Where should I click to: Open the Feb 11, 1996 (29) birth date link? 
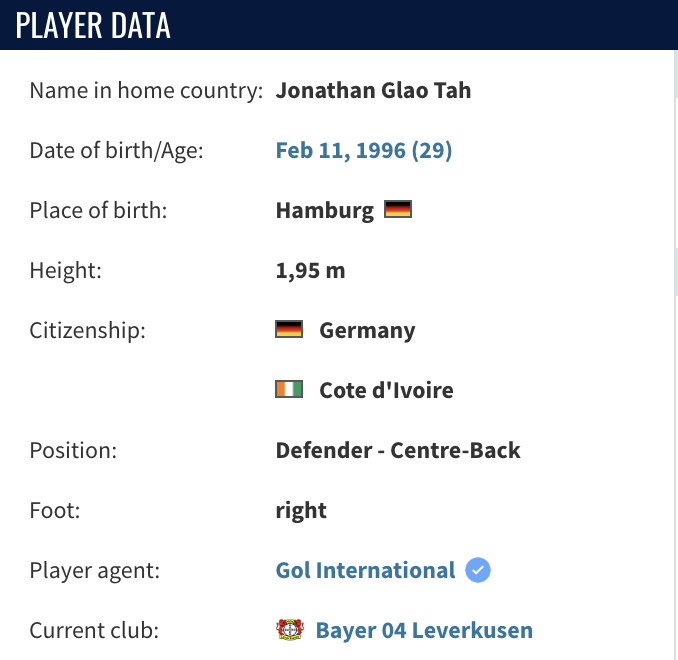click(x=364, y=151)
